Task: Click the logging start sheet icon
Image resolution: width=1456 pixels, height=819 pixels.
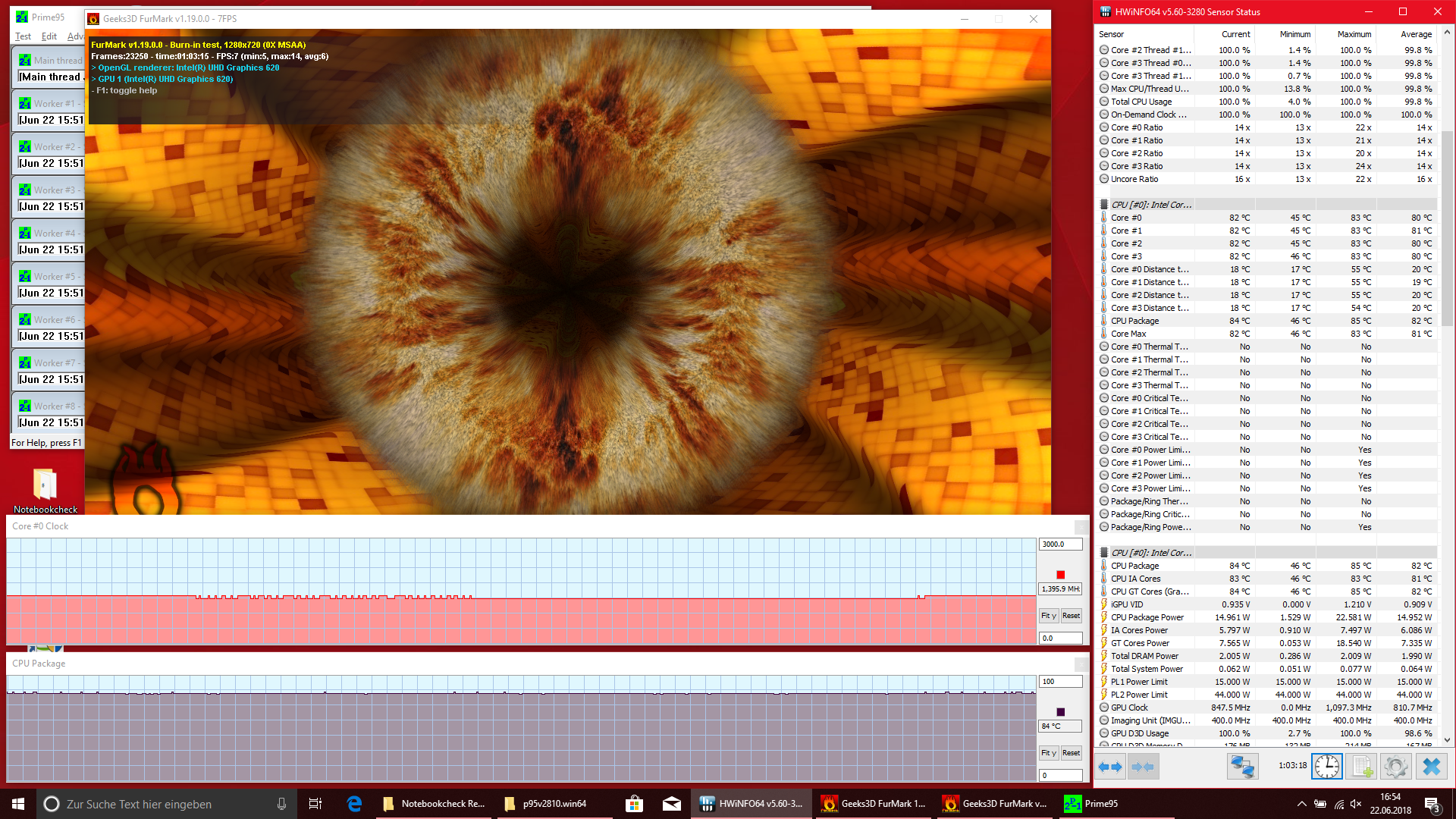Action: (1362, 767)
